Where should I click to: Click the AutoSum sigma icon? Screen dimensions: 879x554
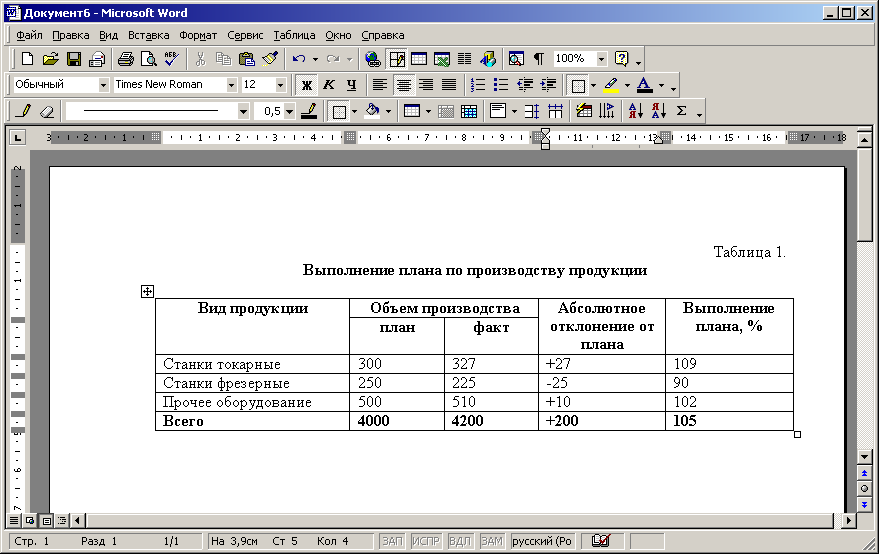(682, 111)
